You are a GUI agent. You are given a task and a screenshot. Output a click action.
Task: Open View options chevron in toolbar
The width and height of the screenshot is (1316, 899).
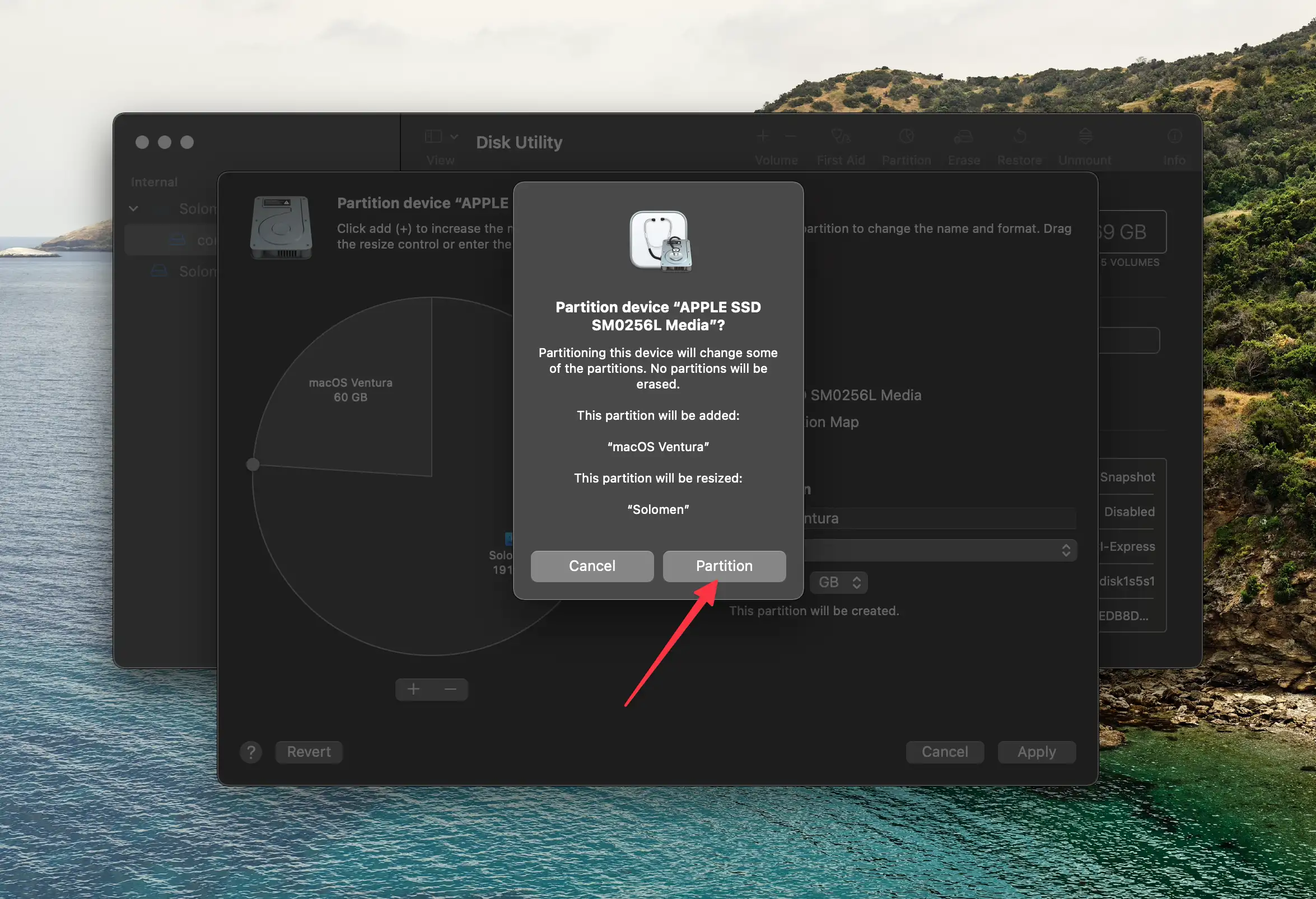click(454, 137)
